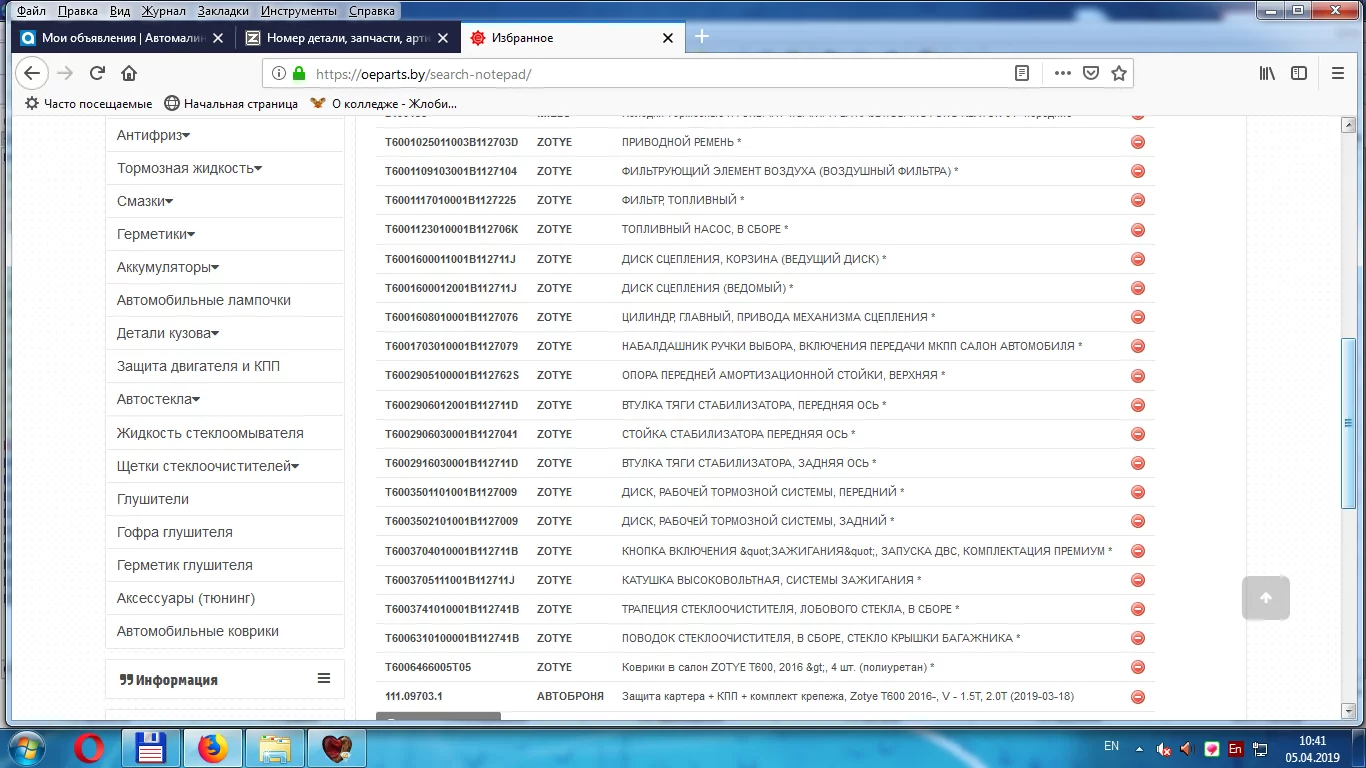Open the Автомобильные коврики link
The height and width of the screenshot is (768, 1366).
pyautogui.click(x=198, y=631)
